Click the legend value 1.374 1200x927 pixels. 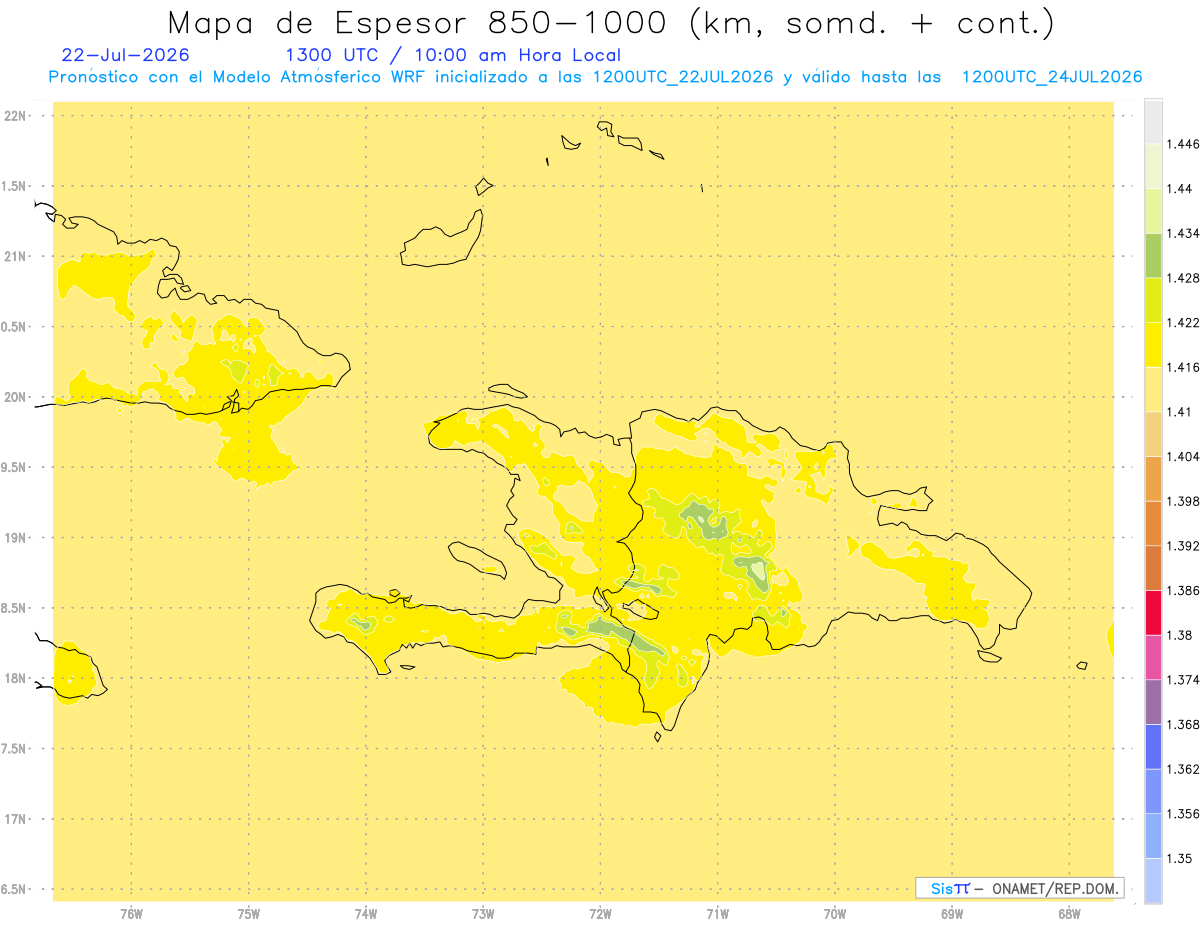click(1185, 680)
